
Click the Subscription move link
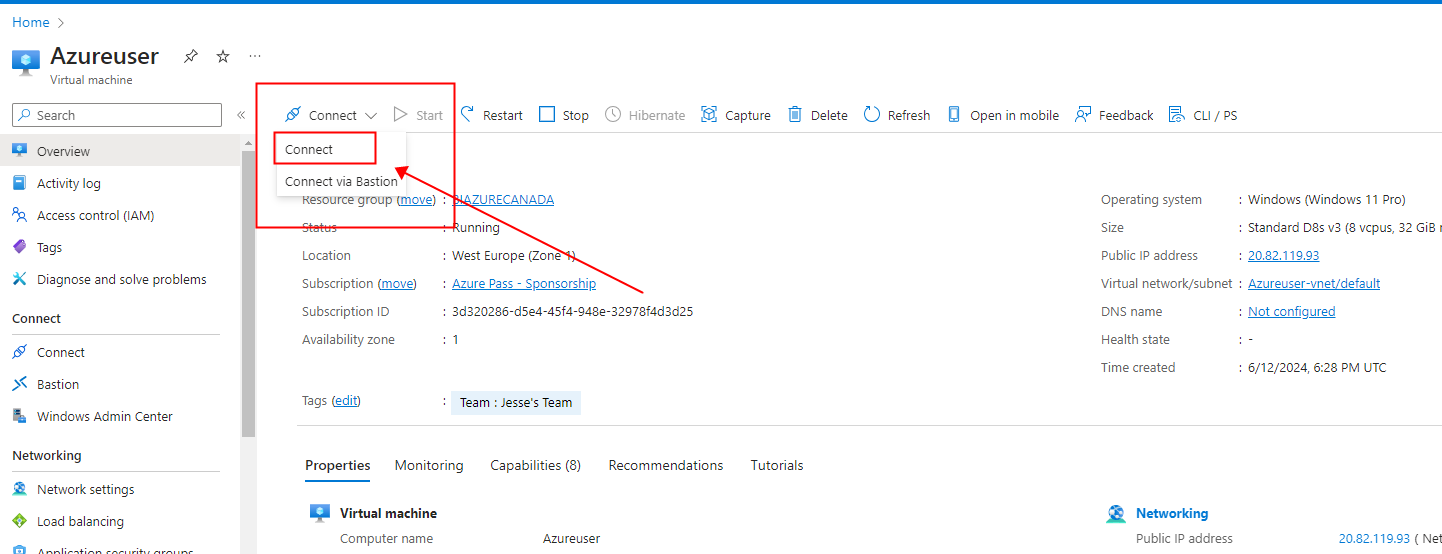397,283
